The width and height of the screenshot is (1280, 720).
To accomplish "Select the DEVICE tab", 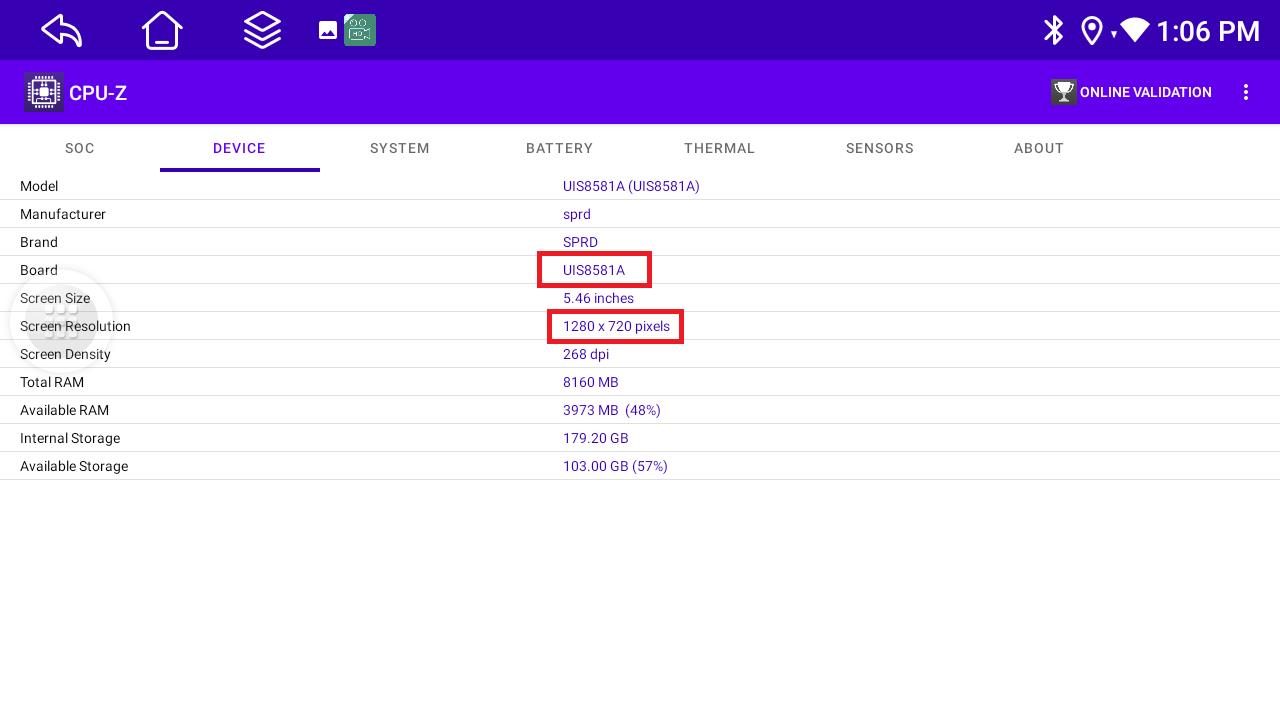I will point(240,148).
